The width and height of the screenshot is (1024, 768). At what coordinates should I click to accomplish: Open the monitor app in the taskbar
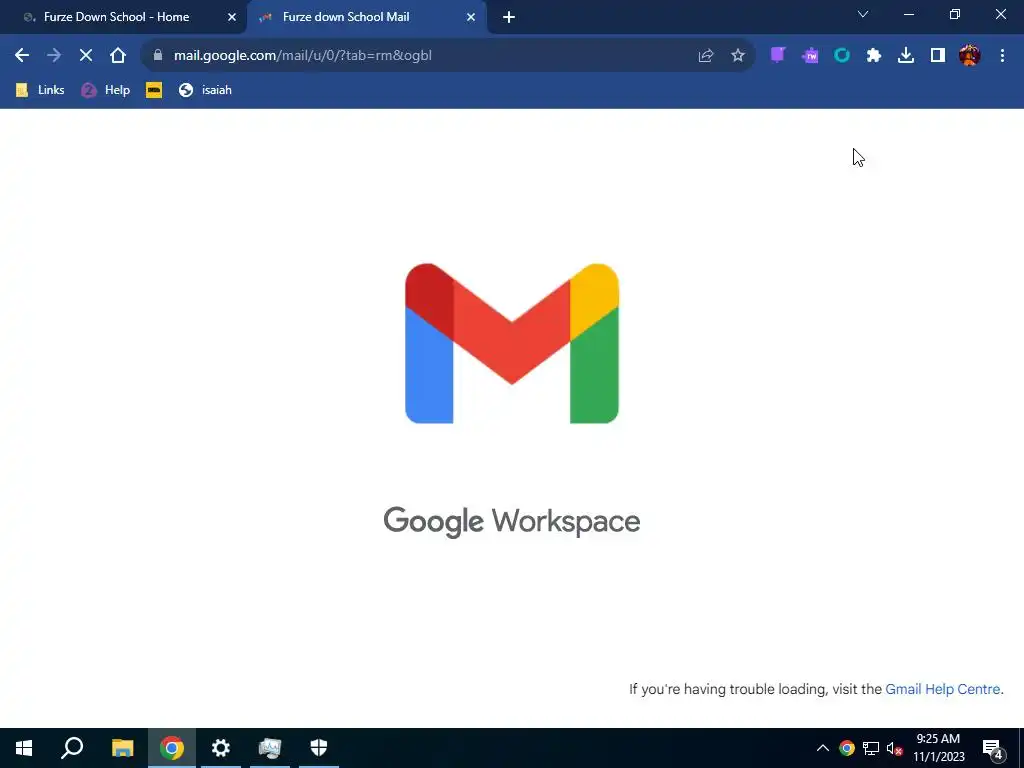click(270, 748)
